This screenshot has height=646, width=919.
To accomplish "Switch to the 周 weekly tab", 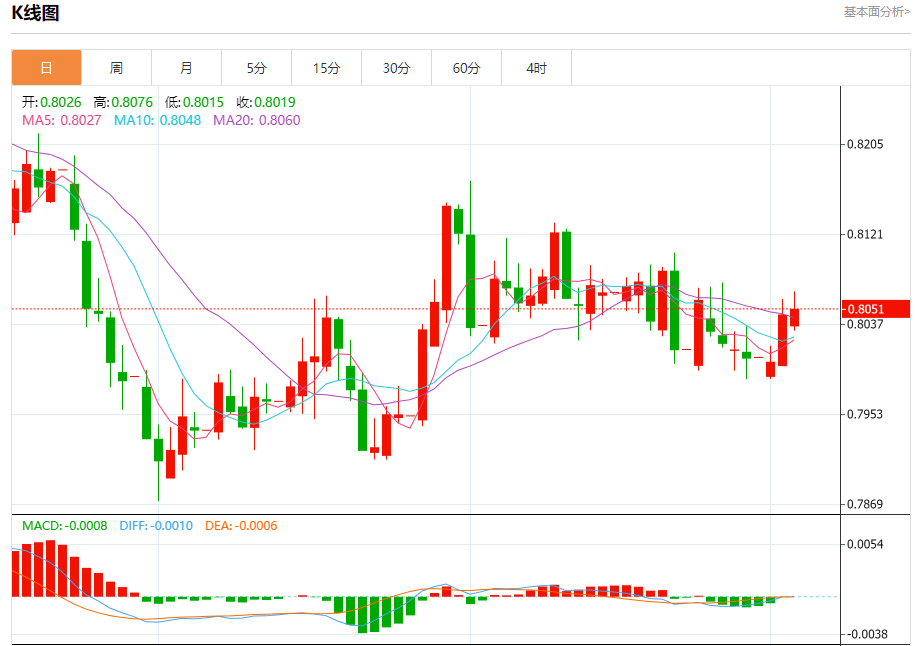I will (116, 68).
